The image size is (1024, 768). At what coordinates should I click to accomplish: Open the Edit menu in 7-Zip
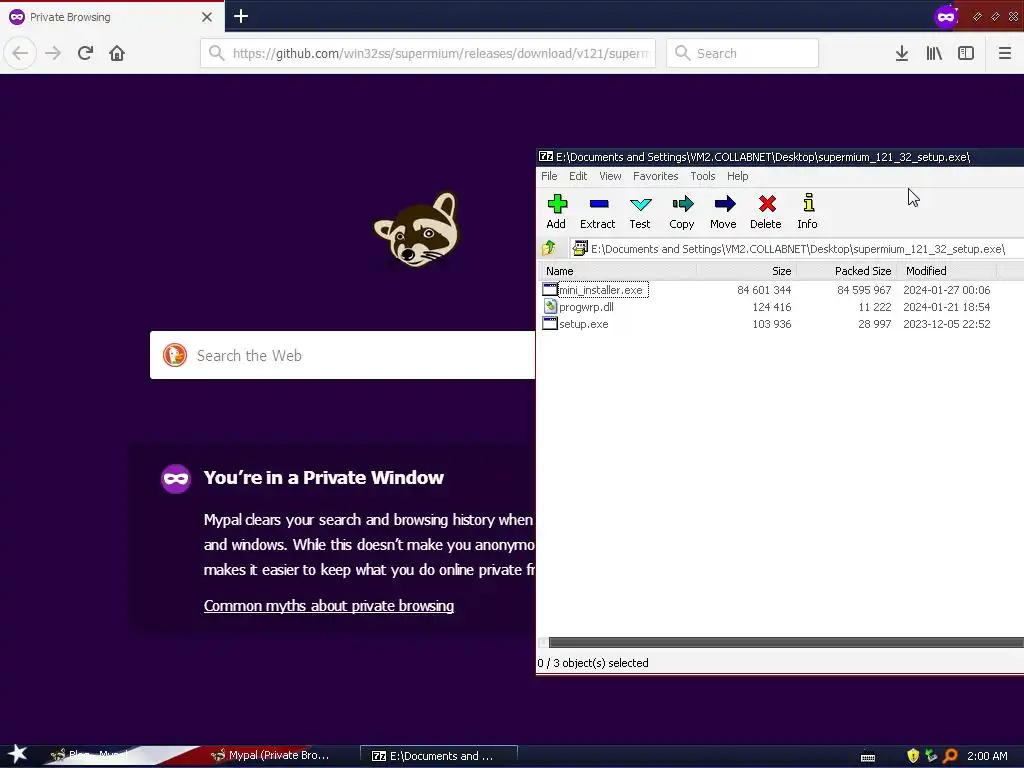click(578, 176)
